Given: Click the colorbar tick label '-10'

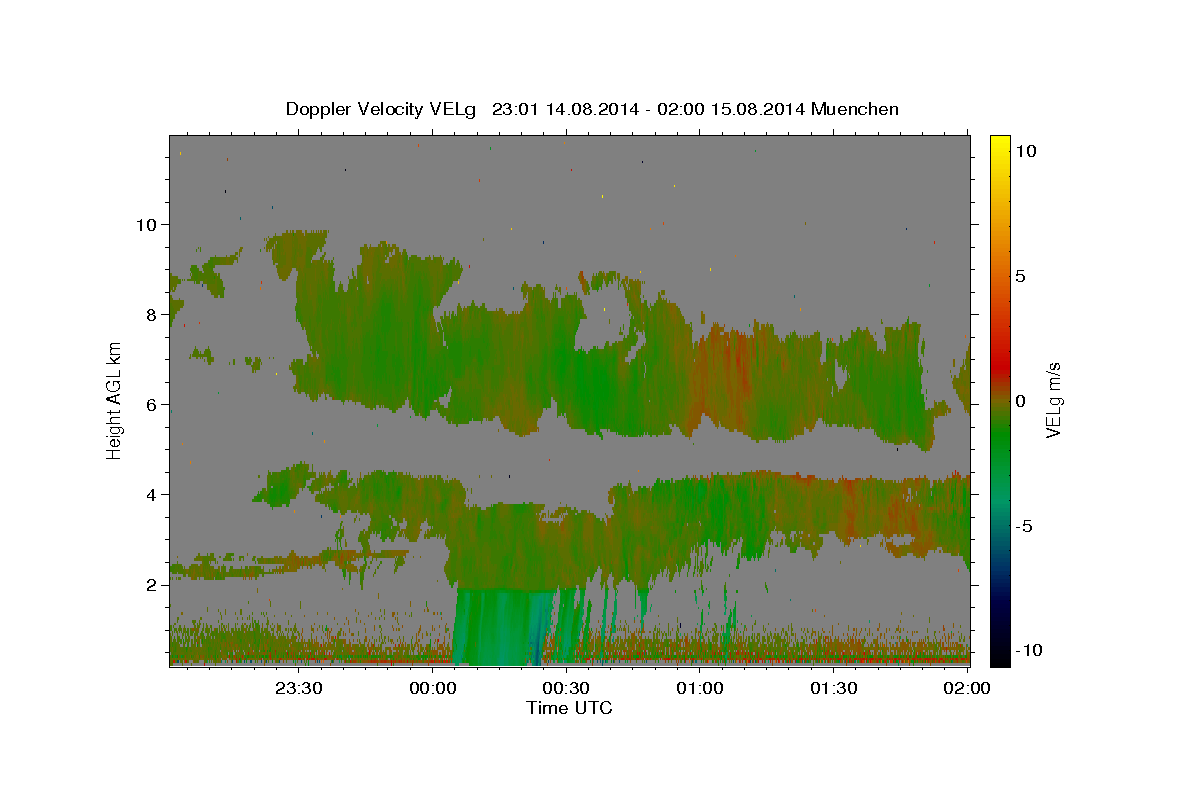Looking at the screenshot, I should coord(1030,650).
